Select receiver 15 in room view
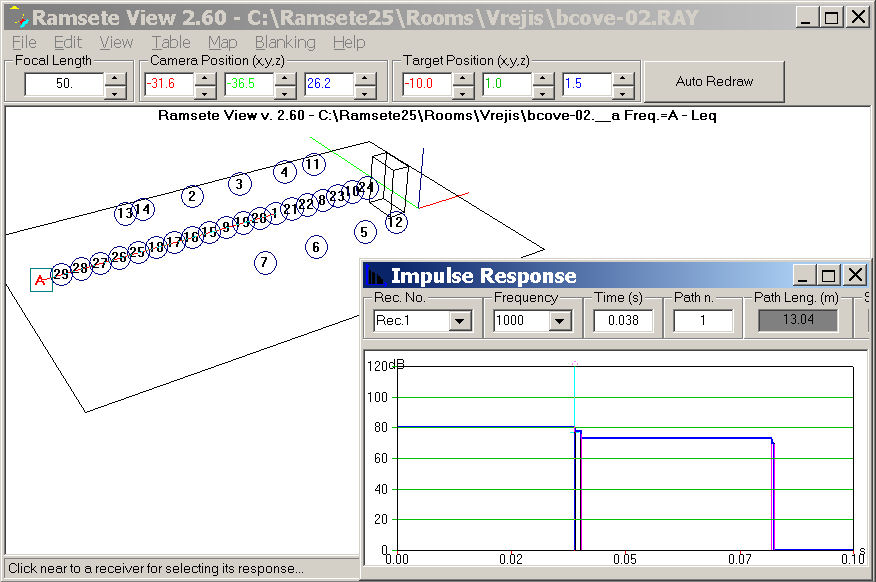 pyautogui.click(x=210, y=231)
